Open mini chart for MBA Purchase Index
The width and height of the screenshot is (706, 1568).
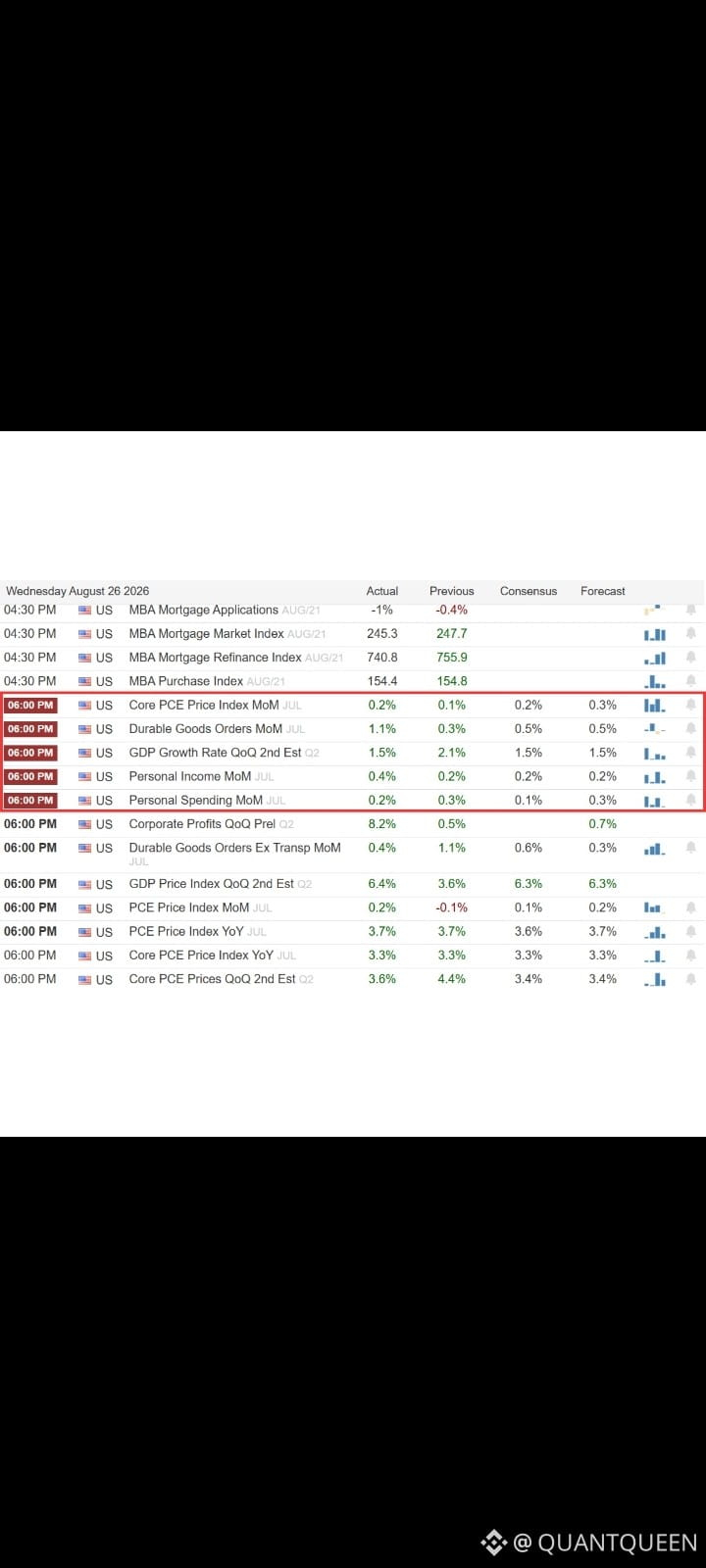click(x=655, y=681)
